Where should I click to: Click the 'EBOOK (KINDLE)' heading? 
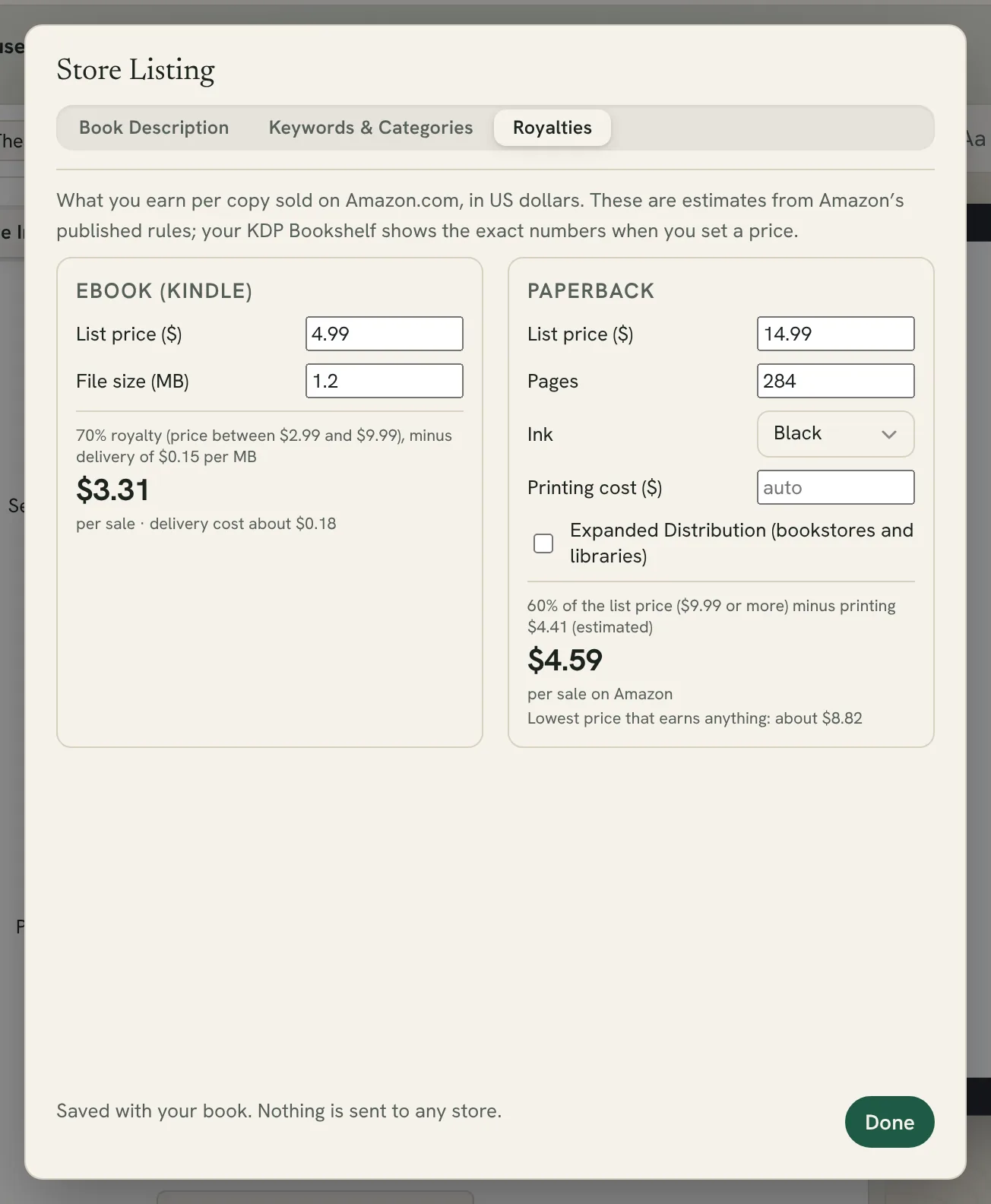coord(164,291)
